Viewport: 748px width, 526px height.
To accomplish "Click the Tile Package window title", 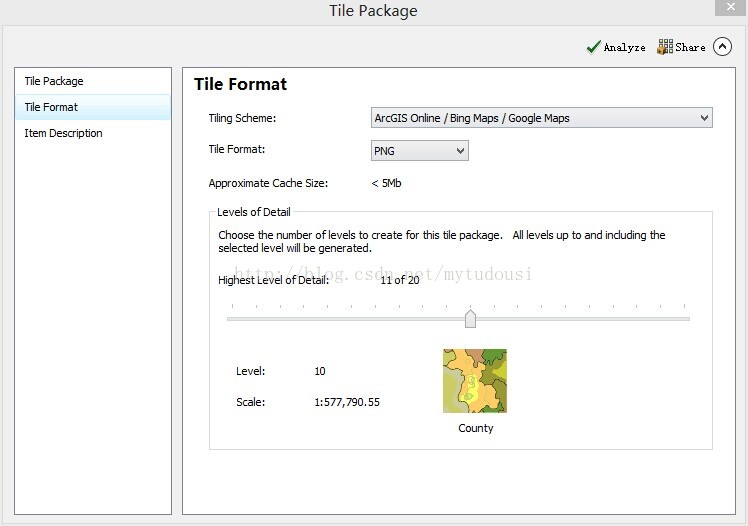I will [x=373, y=10].
